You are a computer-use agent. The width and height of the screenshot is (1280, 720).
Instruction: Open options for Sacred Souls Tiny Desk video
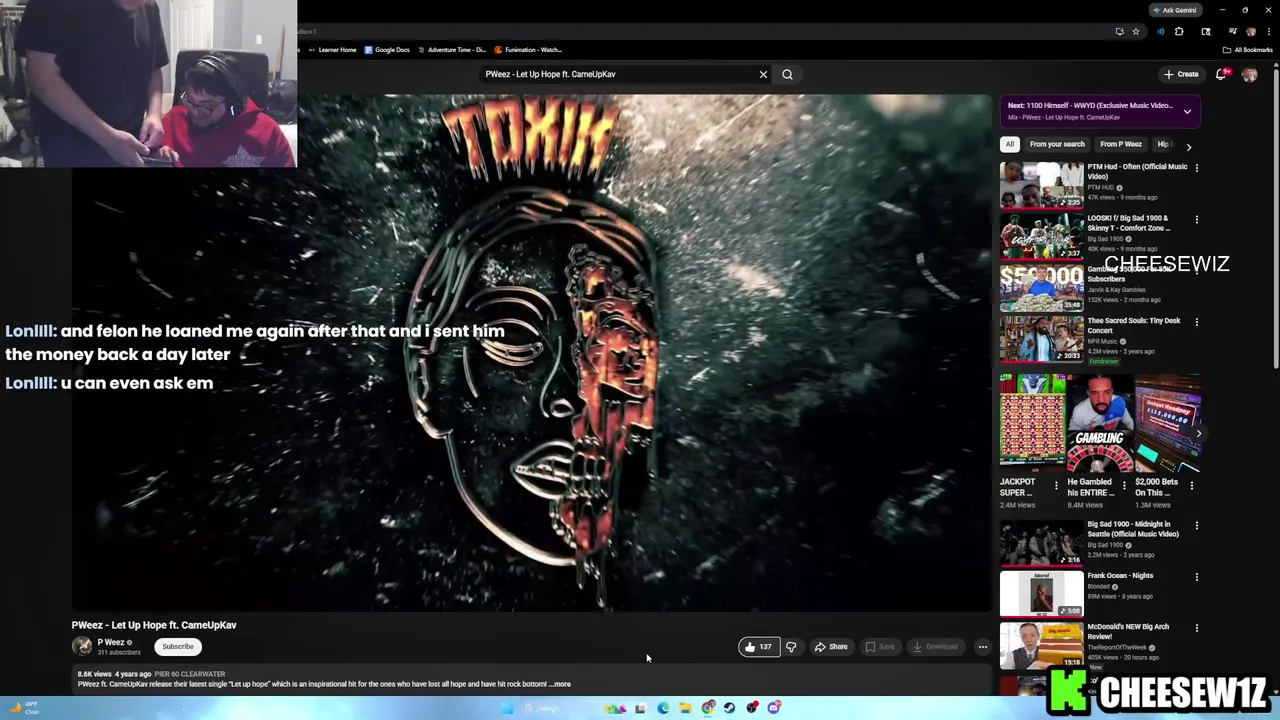click(1196, 322)
